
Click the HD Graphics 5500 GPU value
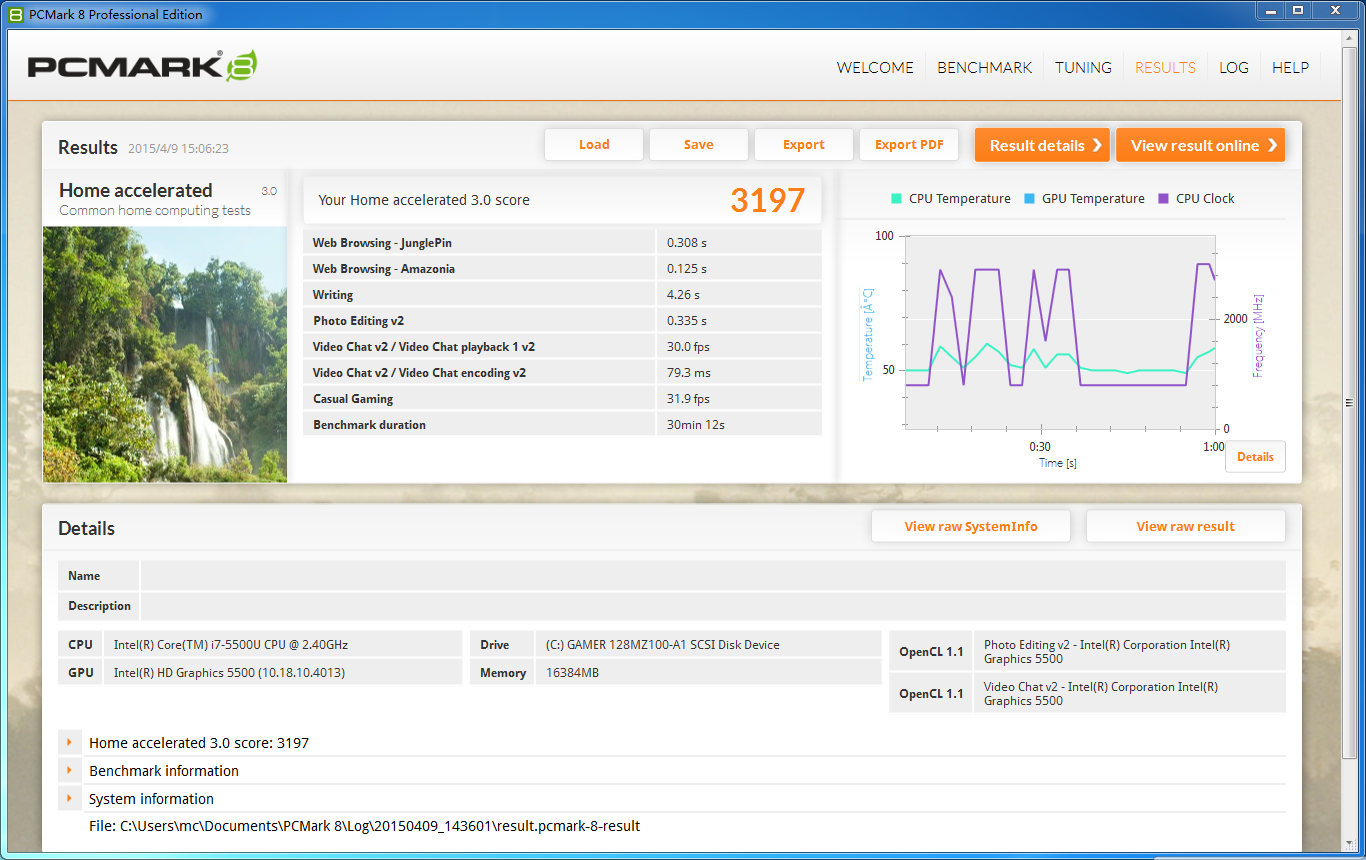pyautogui.click(x=229, y=673)
